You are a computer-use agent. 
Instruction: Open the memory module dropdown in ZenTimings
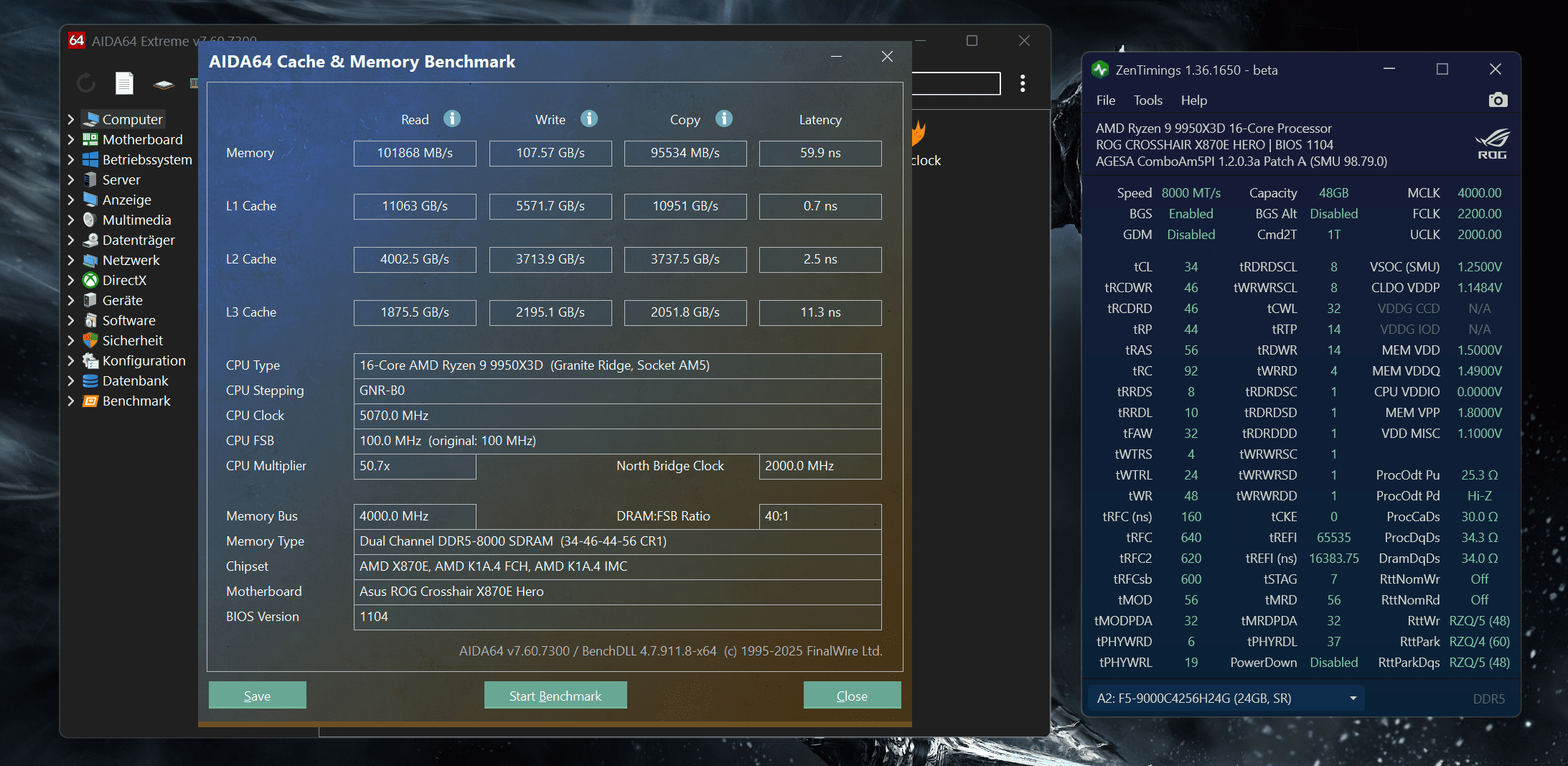click(x=1226, y=698)
